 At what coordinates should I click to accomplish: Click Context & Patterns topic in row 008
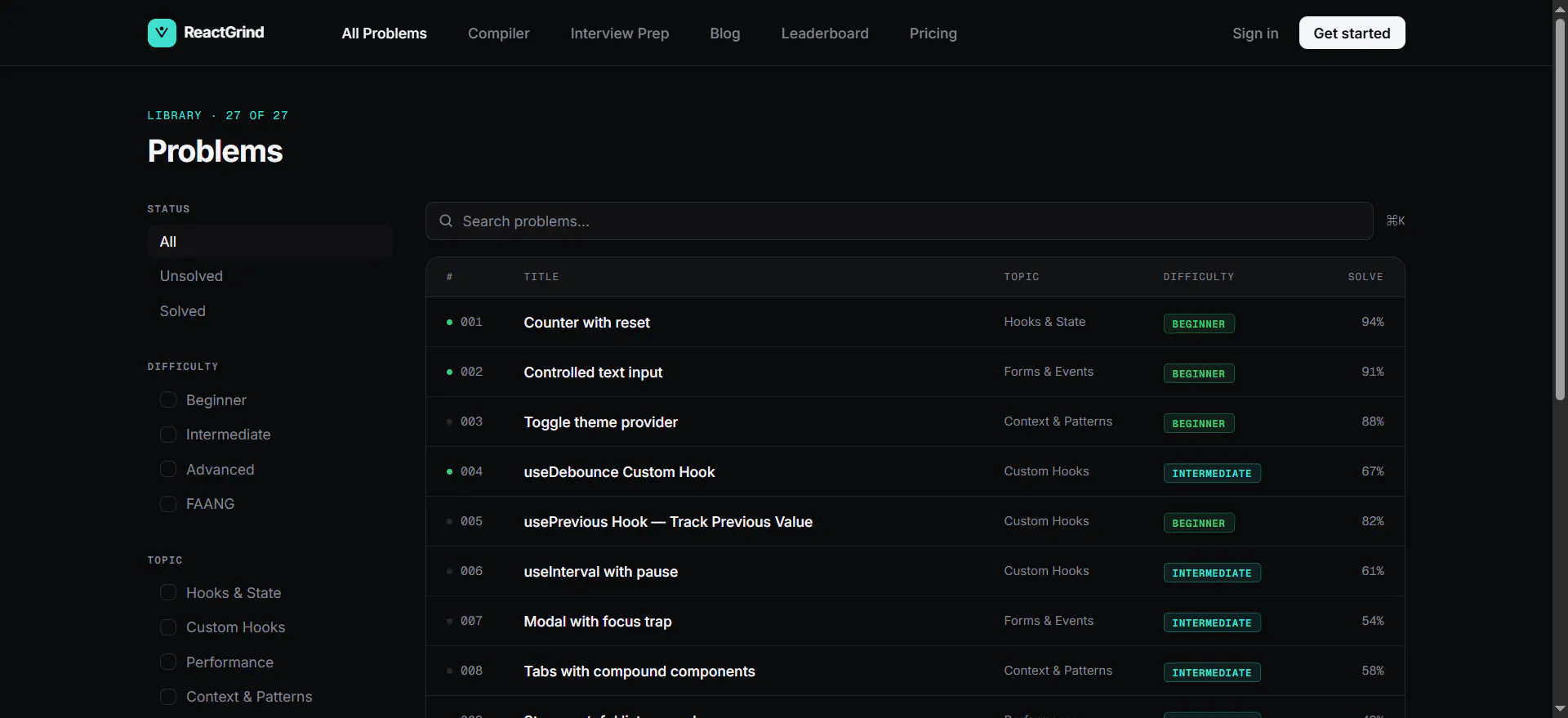coord(1058,671)
